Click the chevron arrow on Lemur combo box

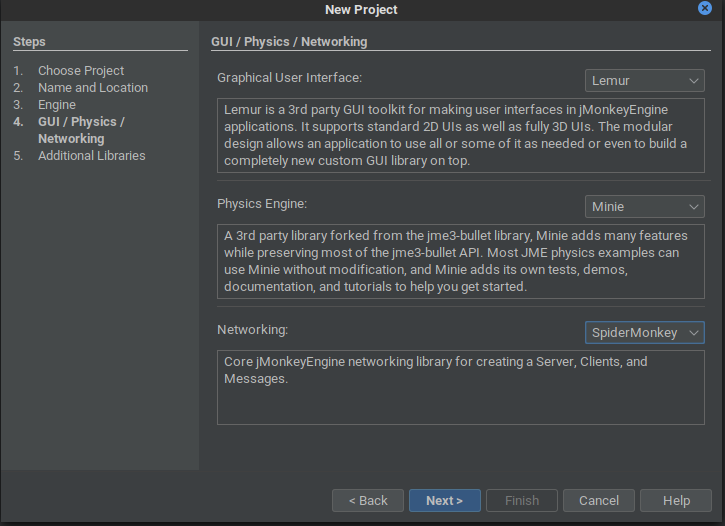coord(694,81)
